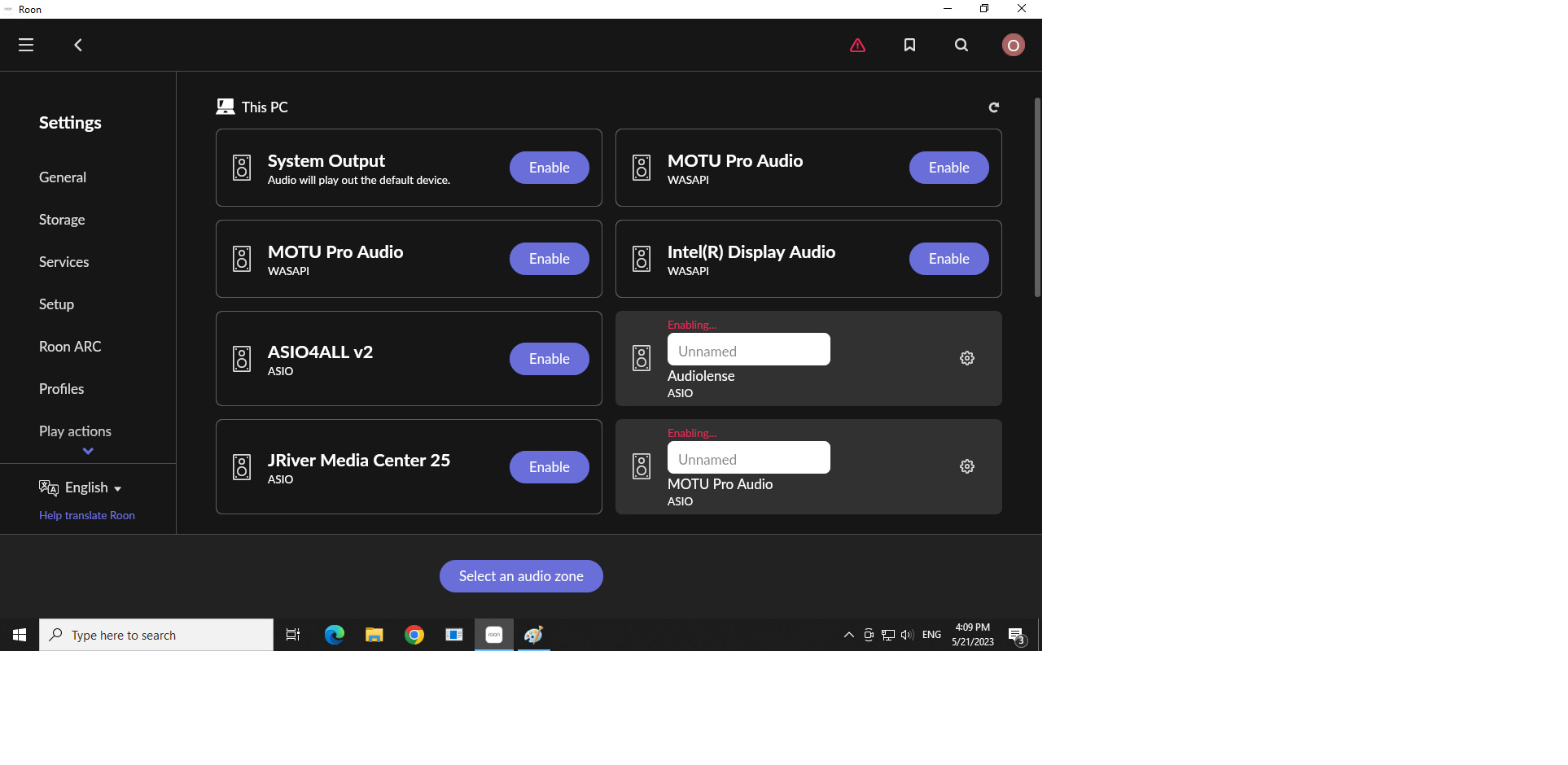Open the volume control in system tray

pos(907,635)
